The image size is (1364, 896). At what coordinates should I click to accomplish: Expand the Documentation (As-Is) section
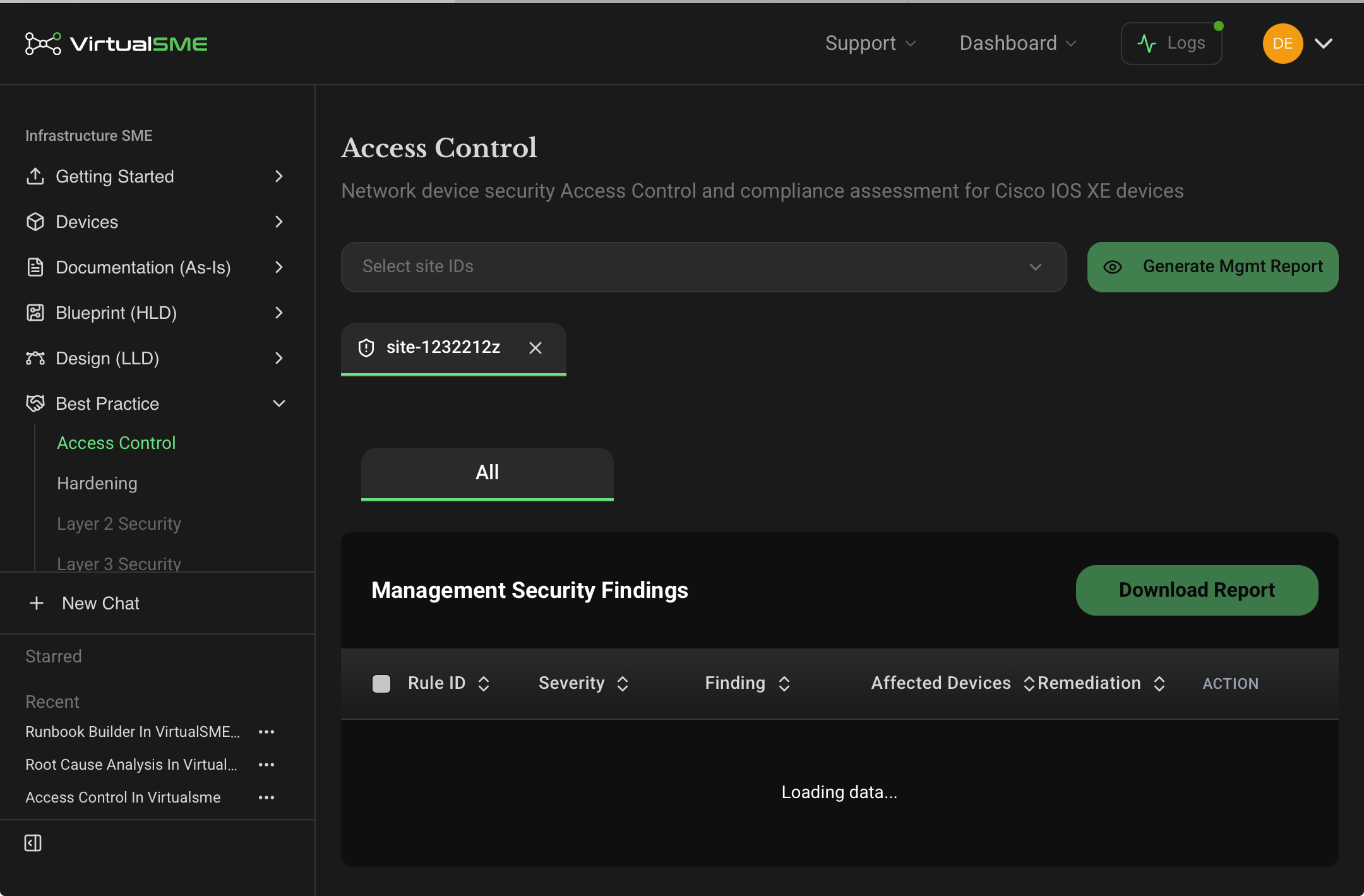point(279,267)
